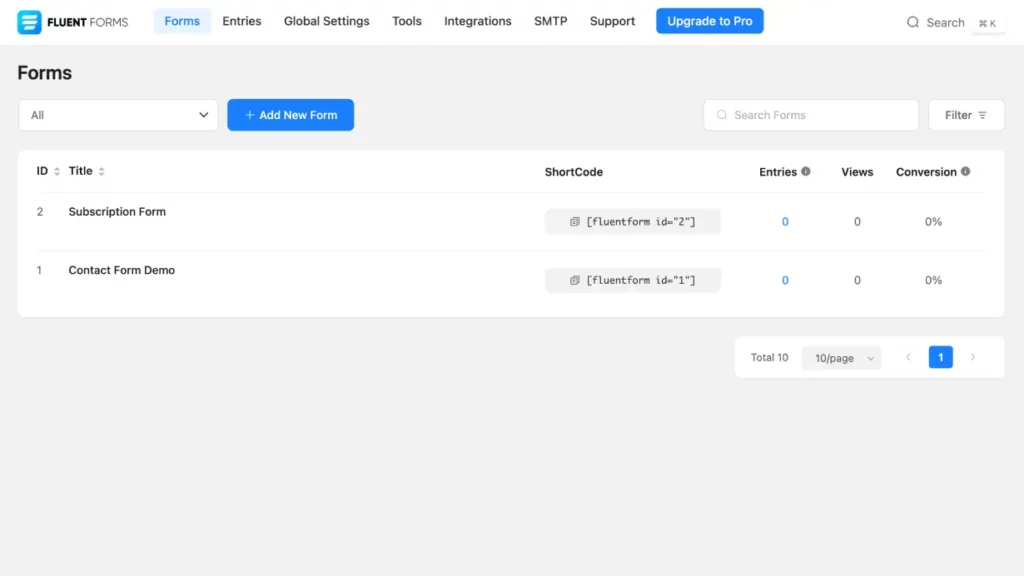Copy shortcode icon for Contact Form Demo

point(575,281)
